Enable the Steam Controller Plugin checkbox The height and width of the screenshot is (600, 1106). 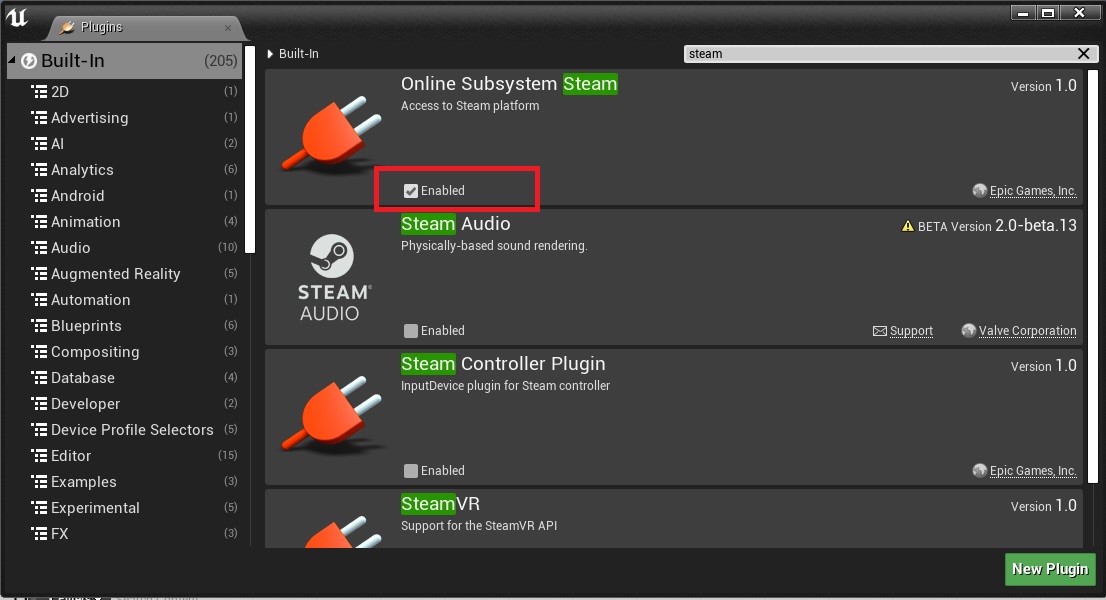click(411, 471)
